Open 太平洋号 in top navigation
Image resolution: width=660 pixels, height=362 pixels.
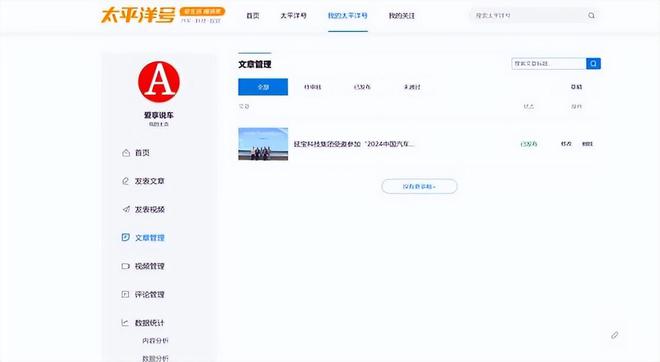tap(293, 16)
